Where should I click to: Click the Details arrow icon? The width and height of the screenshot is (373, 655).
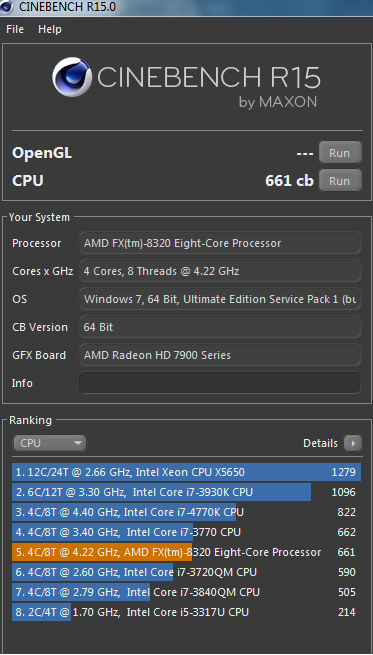pyautogui.click(x=353, y=443)
